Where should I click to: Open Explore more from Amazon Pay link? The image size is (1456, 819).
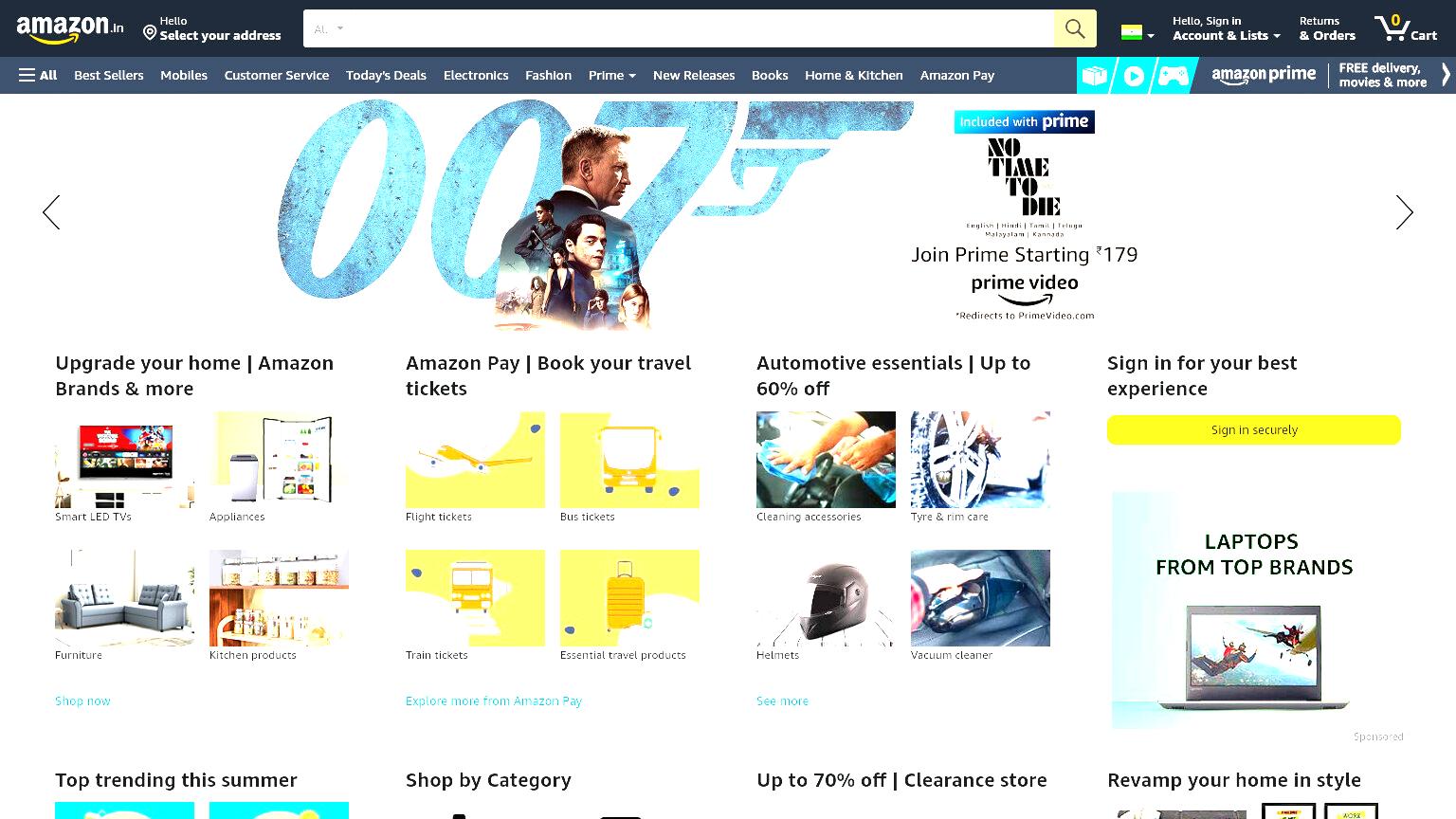click(494, 701)
